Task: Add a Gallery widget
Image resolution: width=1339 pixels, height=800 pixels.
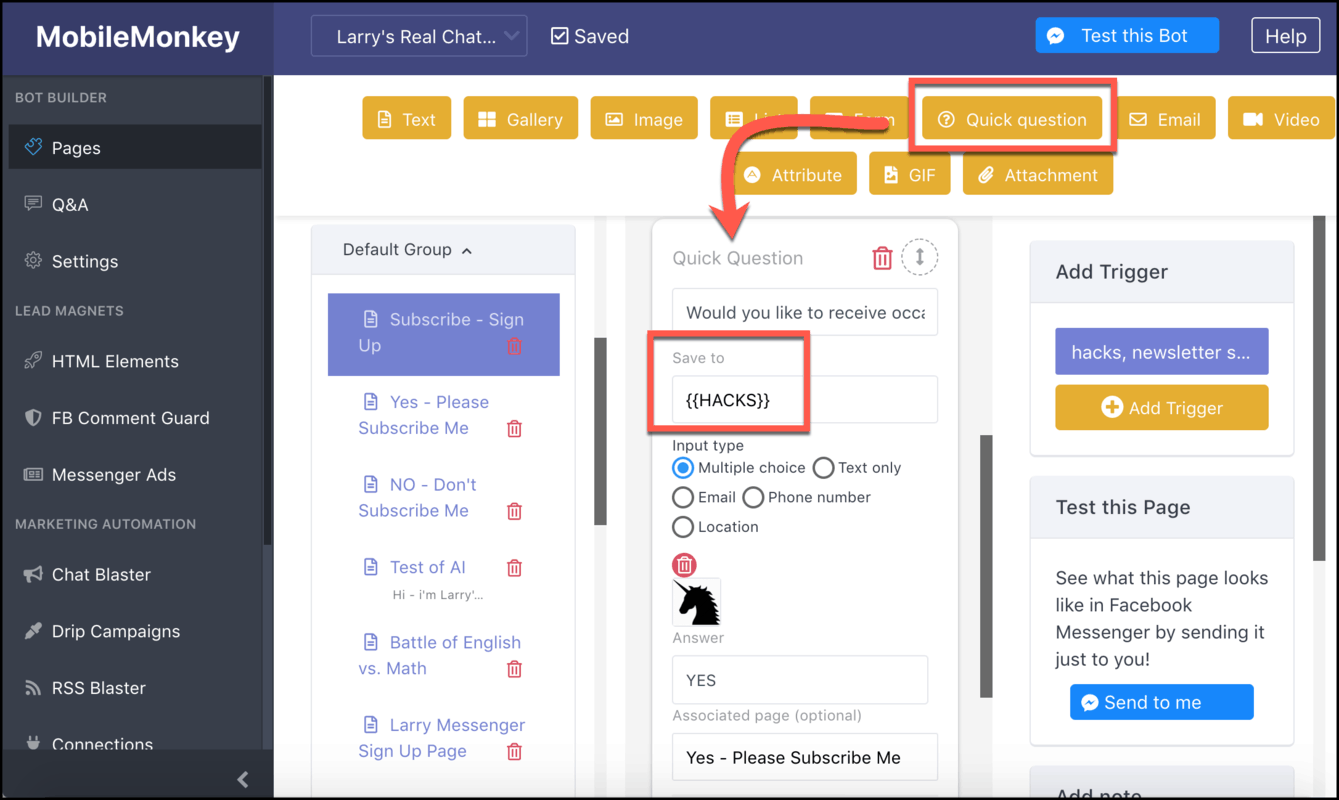Action: pos(521,119)
